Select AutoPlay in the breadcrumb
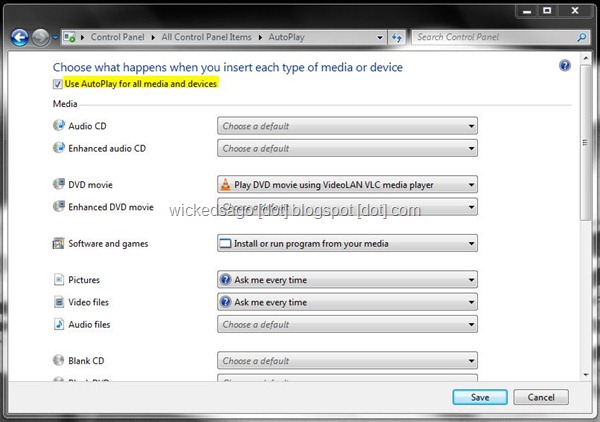The height and width of the screenshot is (422, 600). click(x=286, y=37)
